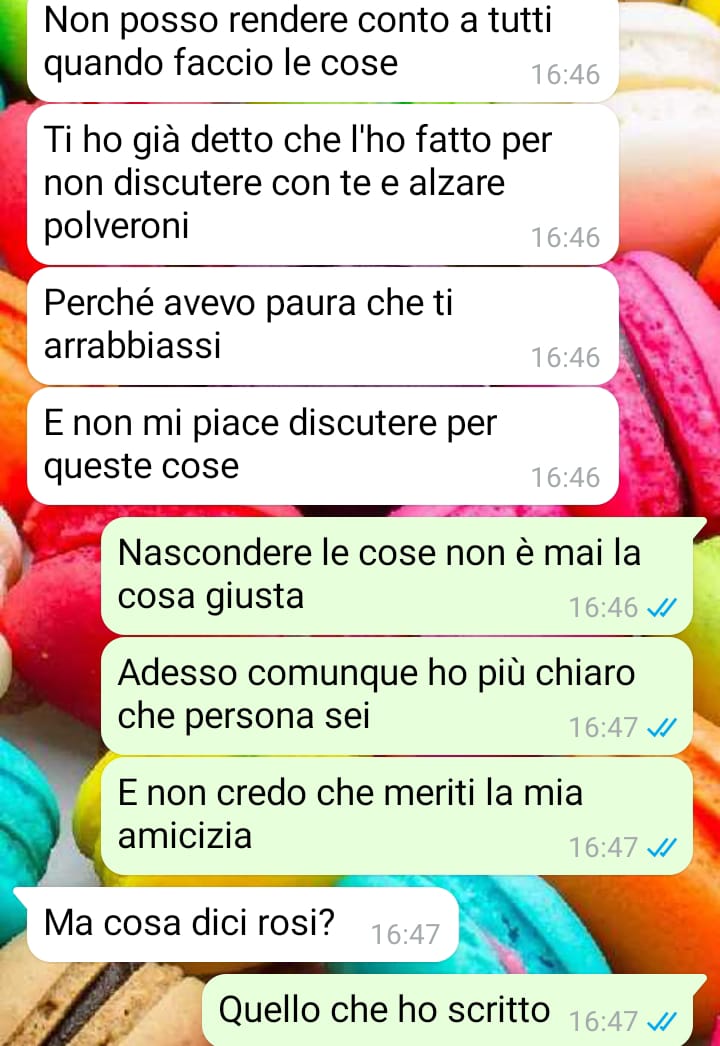Screen dimensions: 720x1046
Task: Select message 'Non posso rendere conto a tutti'
Action: coord(322,48)
